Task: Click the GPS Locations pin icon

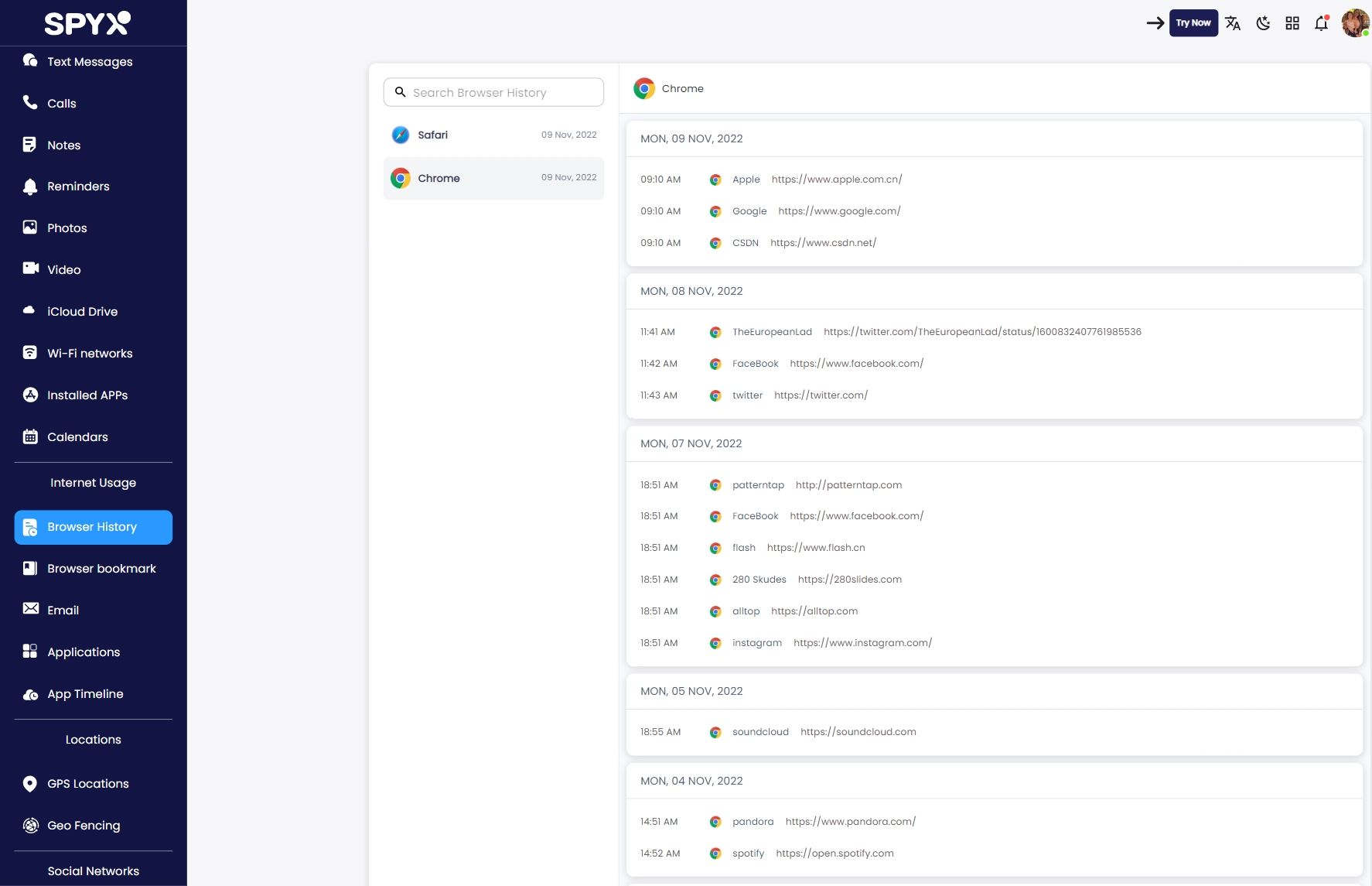Action: coord(30,784)
